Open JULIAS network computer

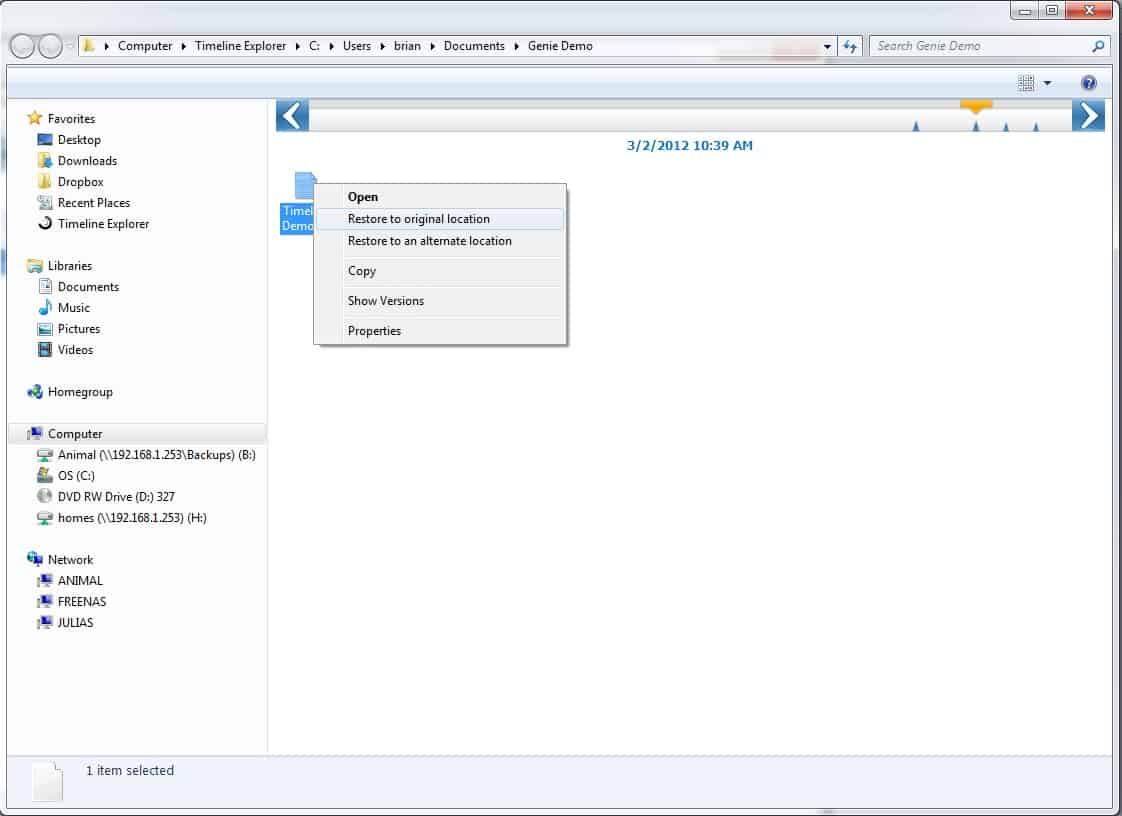click(x=74, y=622)
